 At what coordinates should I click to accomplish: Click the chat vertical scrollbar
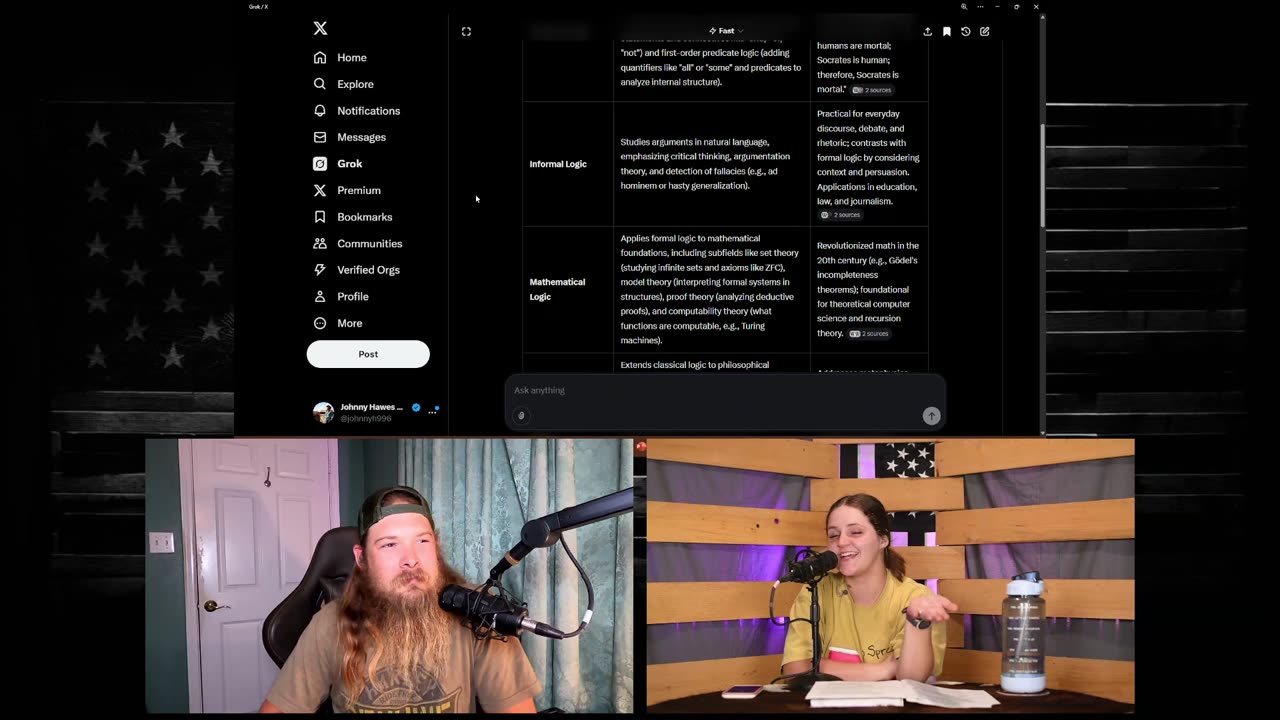(1042, 176)
